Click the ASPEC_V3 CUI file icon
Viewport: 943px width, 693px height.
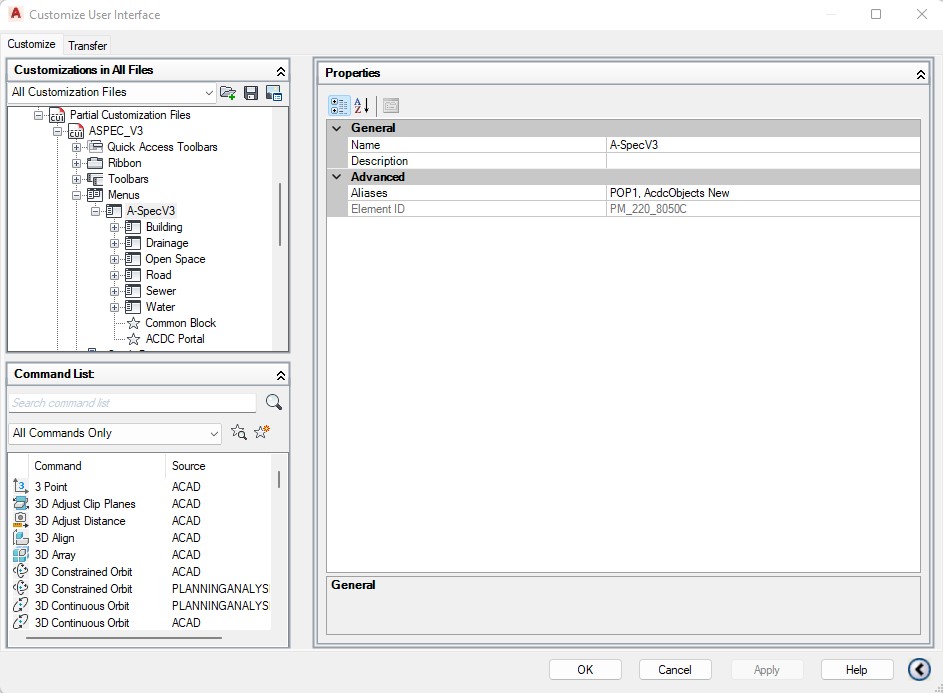(x=76, y=131)
